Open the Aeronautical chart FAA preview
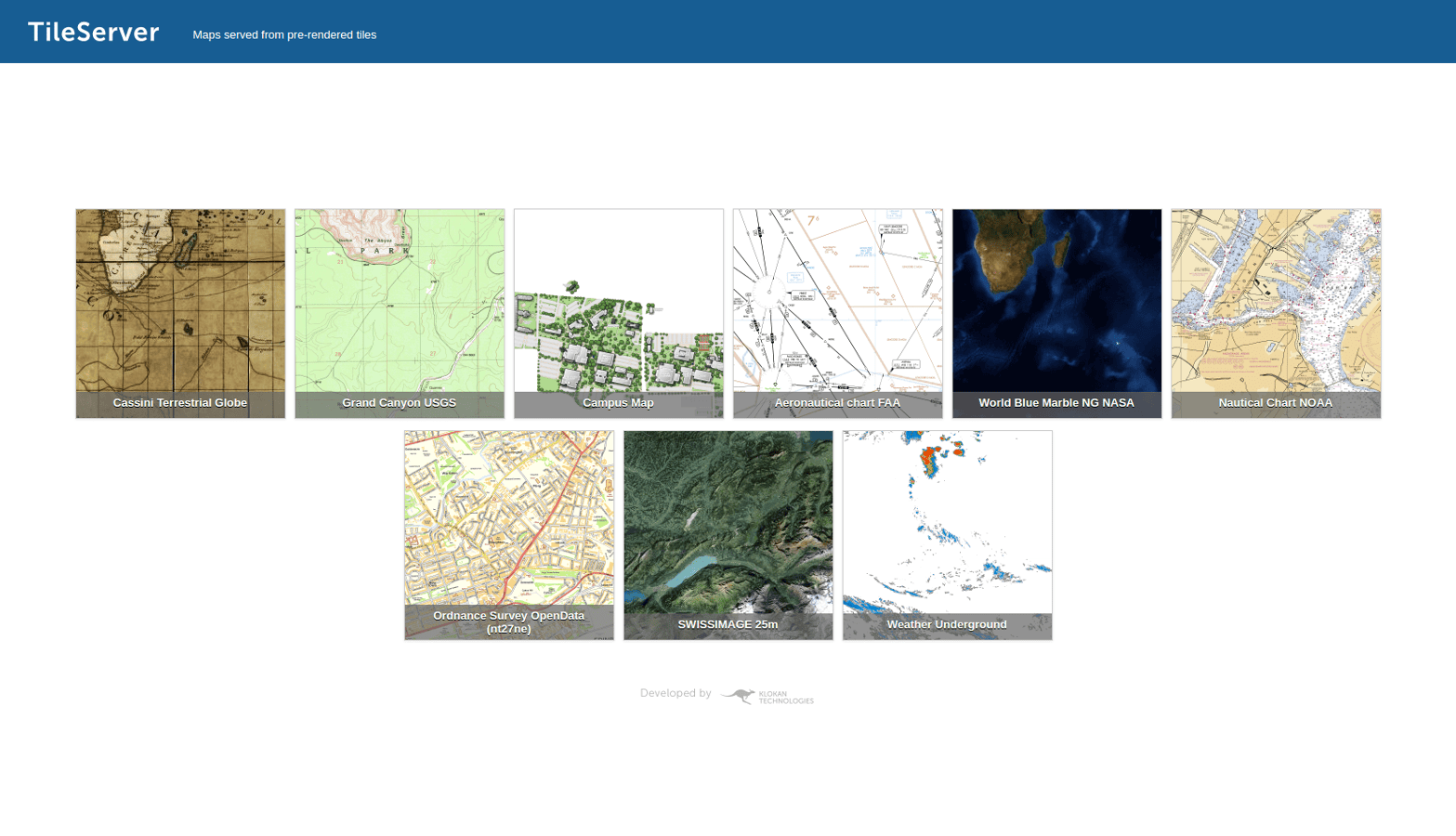This screenshot has width=1456, height=836. point(837,297)
